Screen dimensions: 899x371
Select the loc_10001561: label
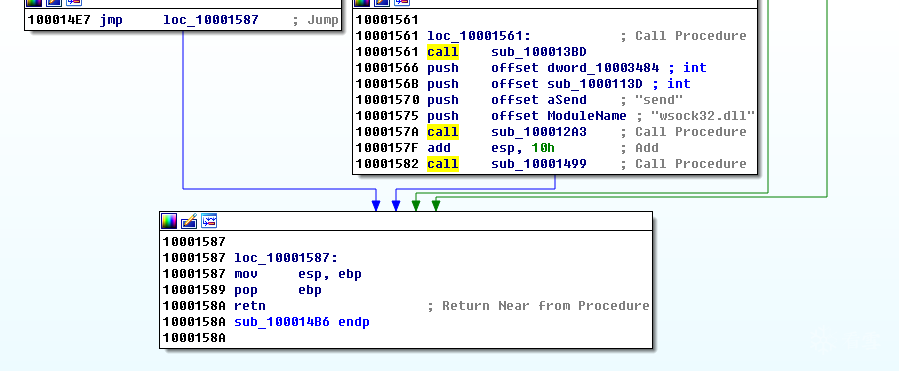point(479,36)
